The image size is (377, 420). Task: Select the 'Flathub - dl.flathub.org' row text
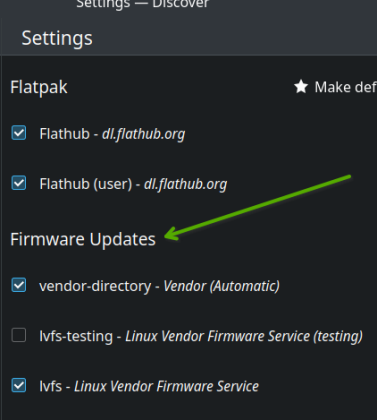point(112,134)
